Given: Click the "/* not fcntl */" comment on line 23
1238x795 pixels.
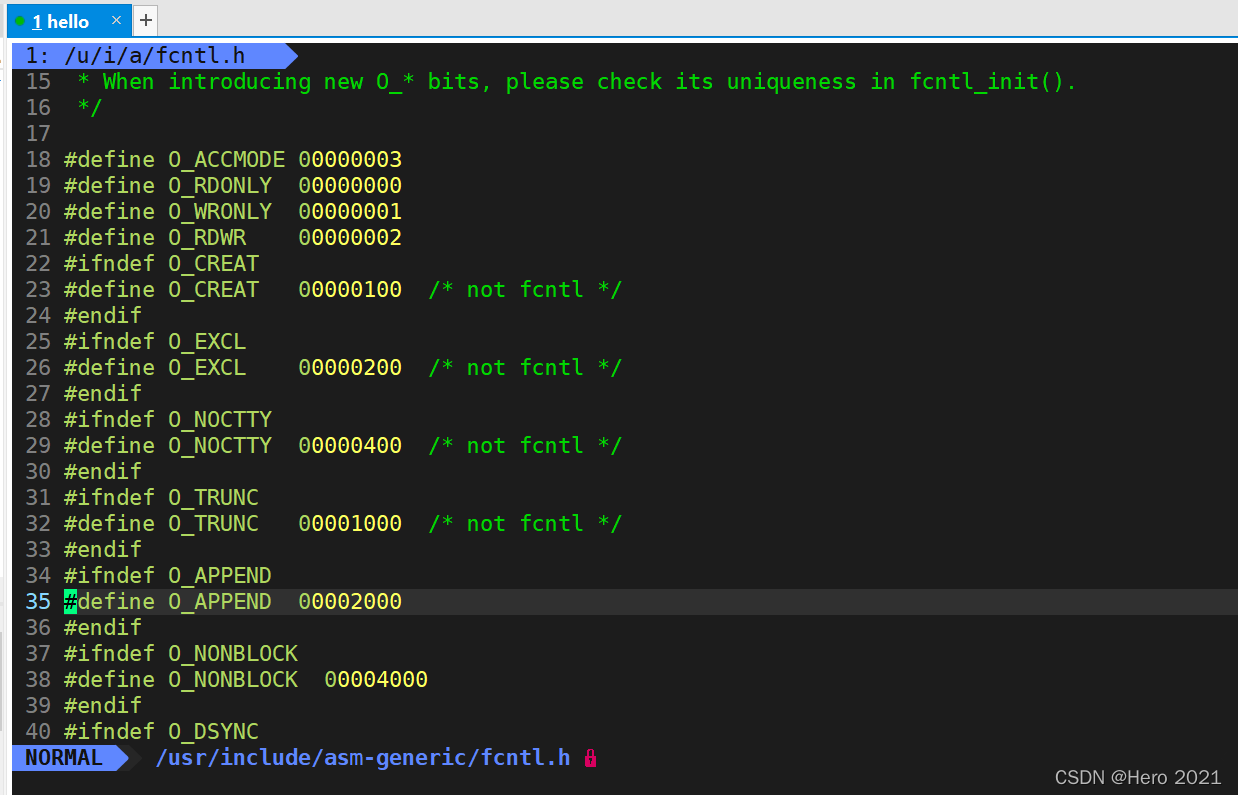Looking at the screenshot, I should tap(525, 289).
